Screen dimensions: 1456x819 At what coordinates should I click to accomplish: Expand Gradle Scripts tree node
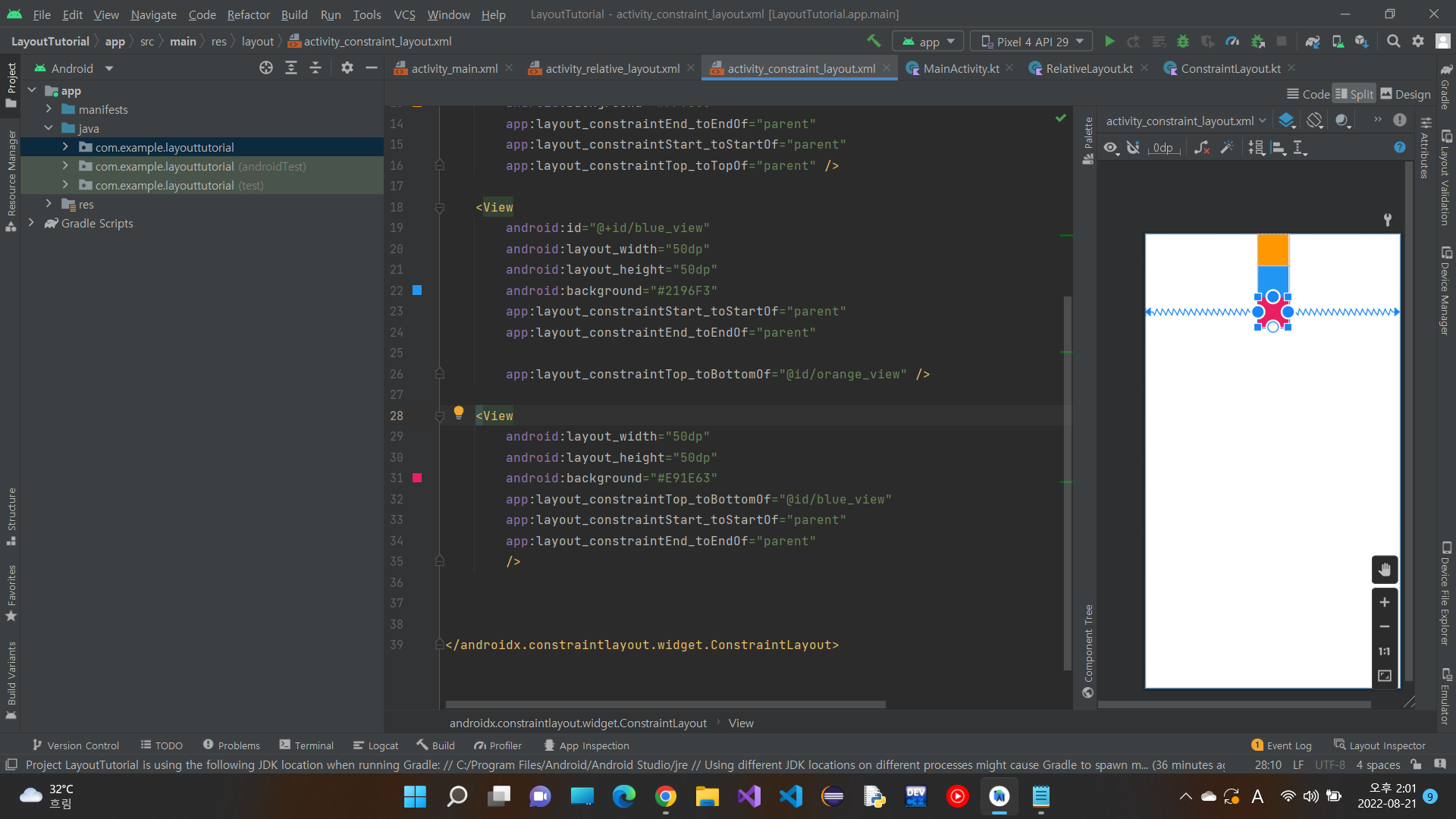click(x=31, y=223)
